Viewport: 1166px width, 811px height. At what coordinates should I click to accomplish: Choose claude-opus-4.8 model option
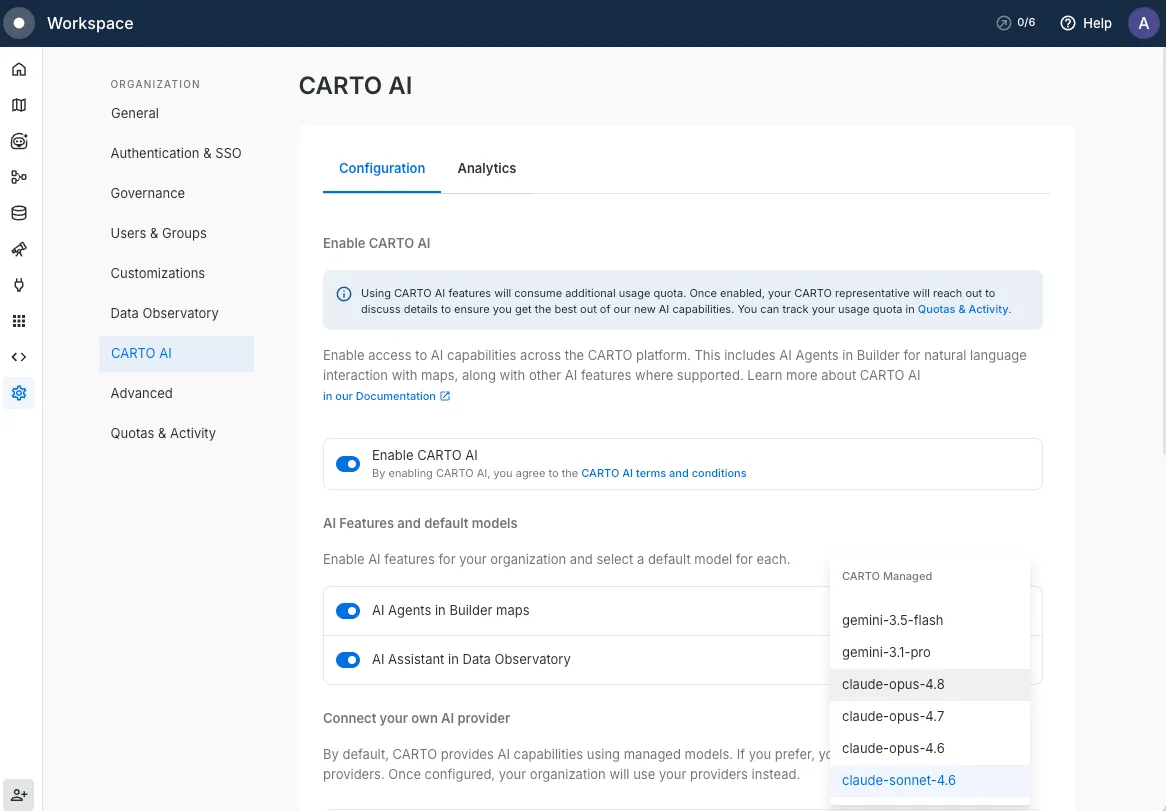pos(930,685)
